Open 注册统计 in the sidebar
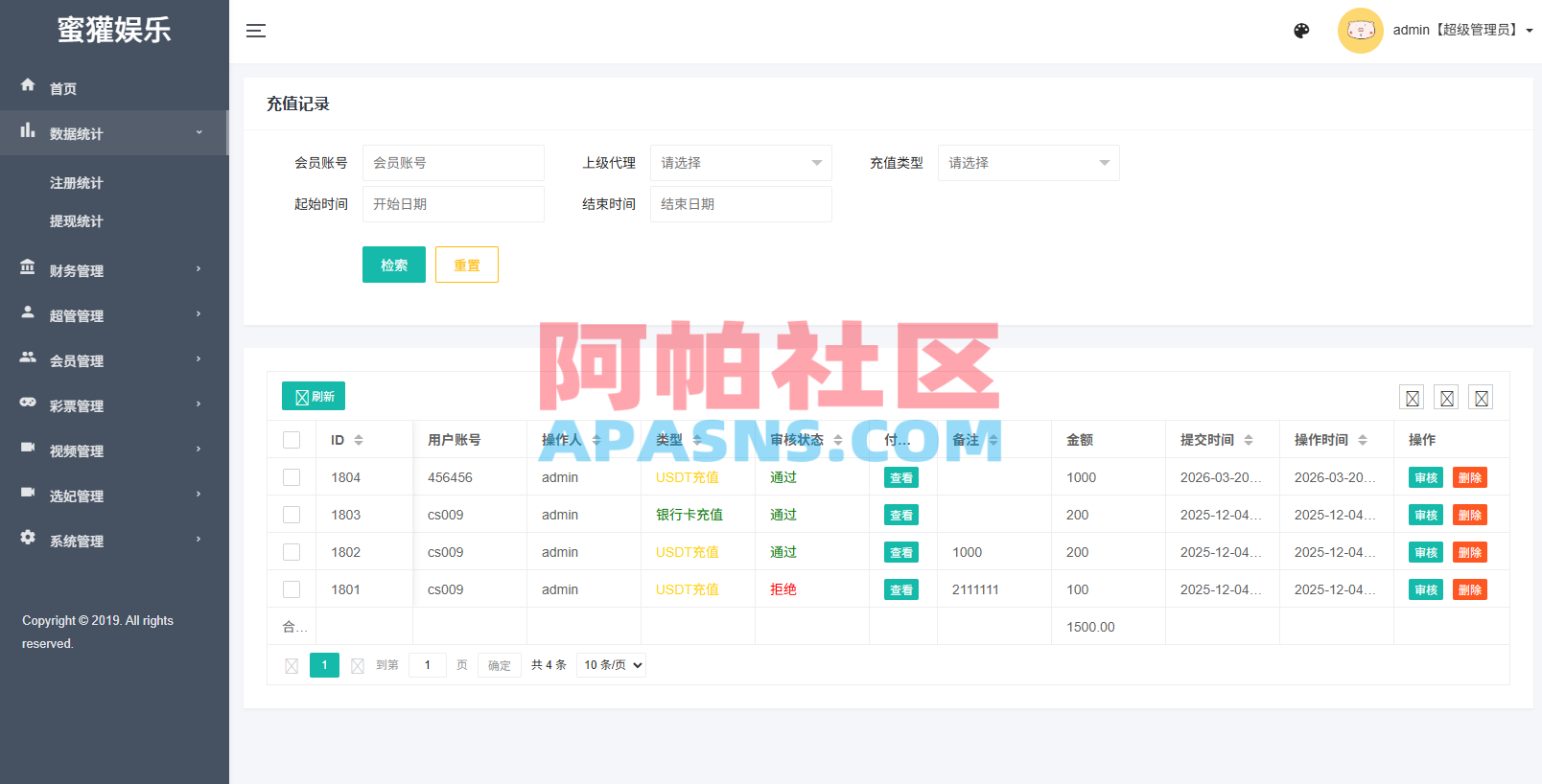The height and width of the screenshot is (784, 1542). (x=77, y=183)
